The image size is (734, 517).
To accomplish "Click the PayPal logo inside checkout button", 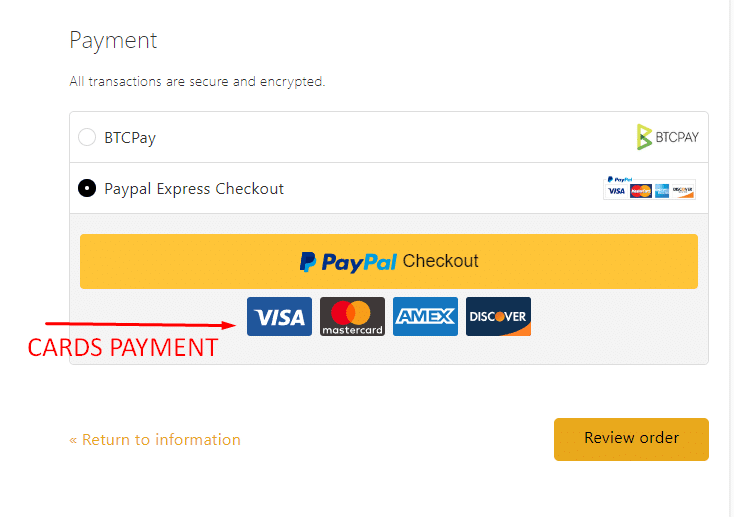I will [x=348, y=262].
